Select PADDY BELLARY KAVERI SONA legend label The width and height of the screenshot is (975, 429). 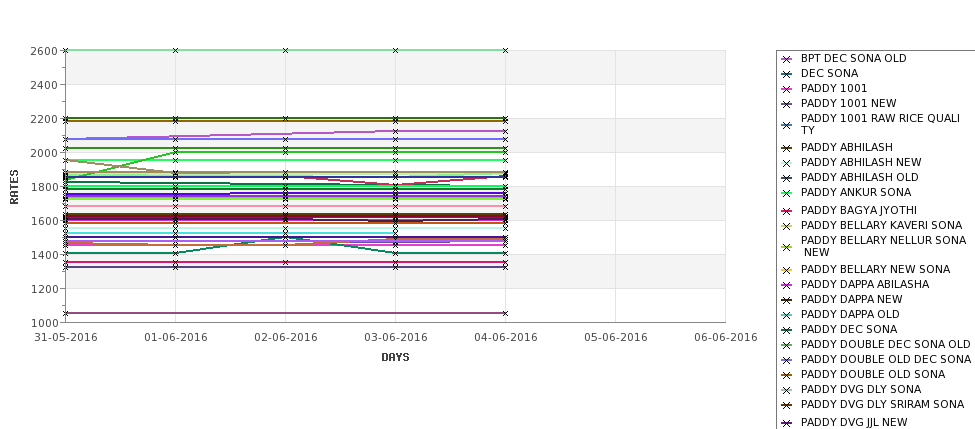tap(881, 225)
